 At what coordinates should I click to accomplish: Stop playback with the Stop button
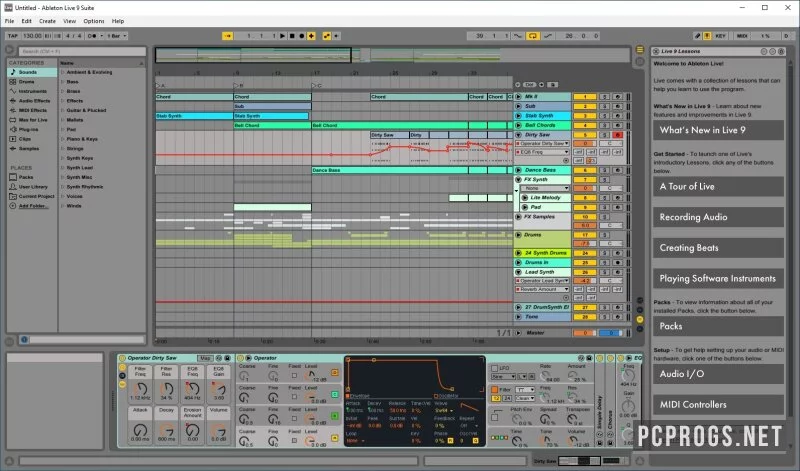point(292,36)
